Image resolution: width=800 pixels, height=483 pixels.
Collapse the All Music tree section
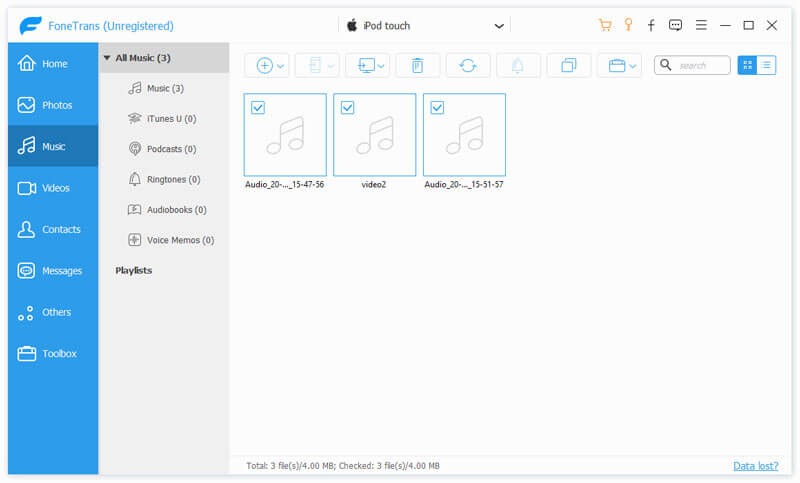107,58
